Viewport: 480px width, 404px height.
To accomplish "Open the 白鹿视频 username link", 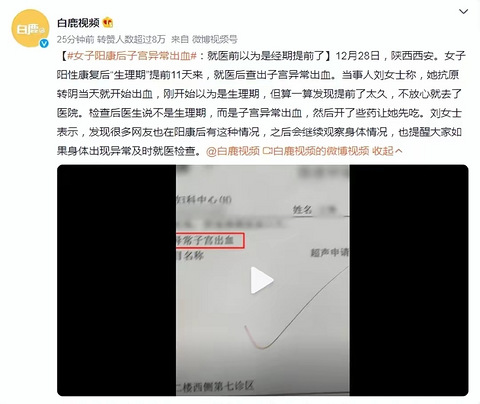I will tap(78, 23).
